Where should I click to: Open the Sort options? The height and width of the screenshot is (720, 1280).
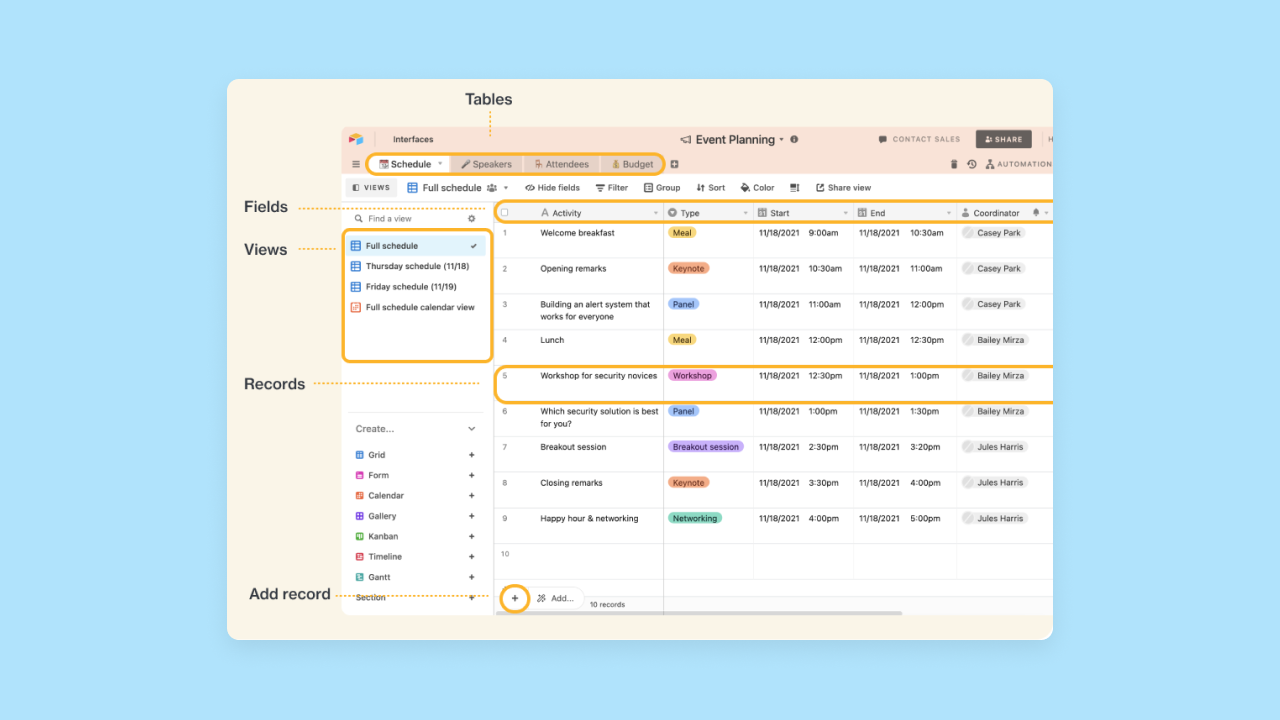(710, 187)
